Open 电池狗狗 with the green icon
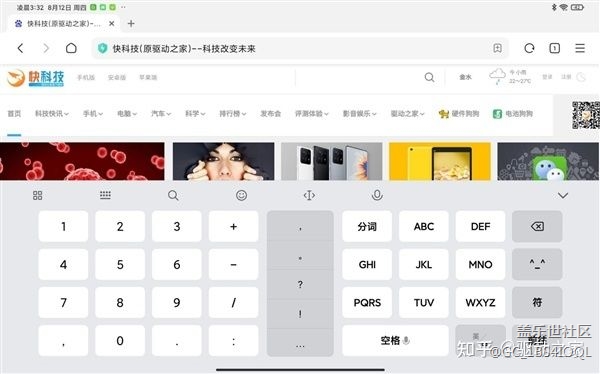600x374 pixels. point(513,114)
